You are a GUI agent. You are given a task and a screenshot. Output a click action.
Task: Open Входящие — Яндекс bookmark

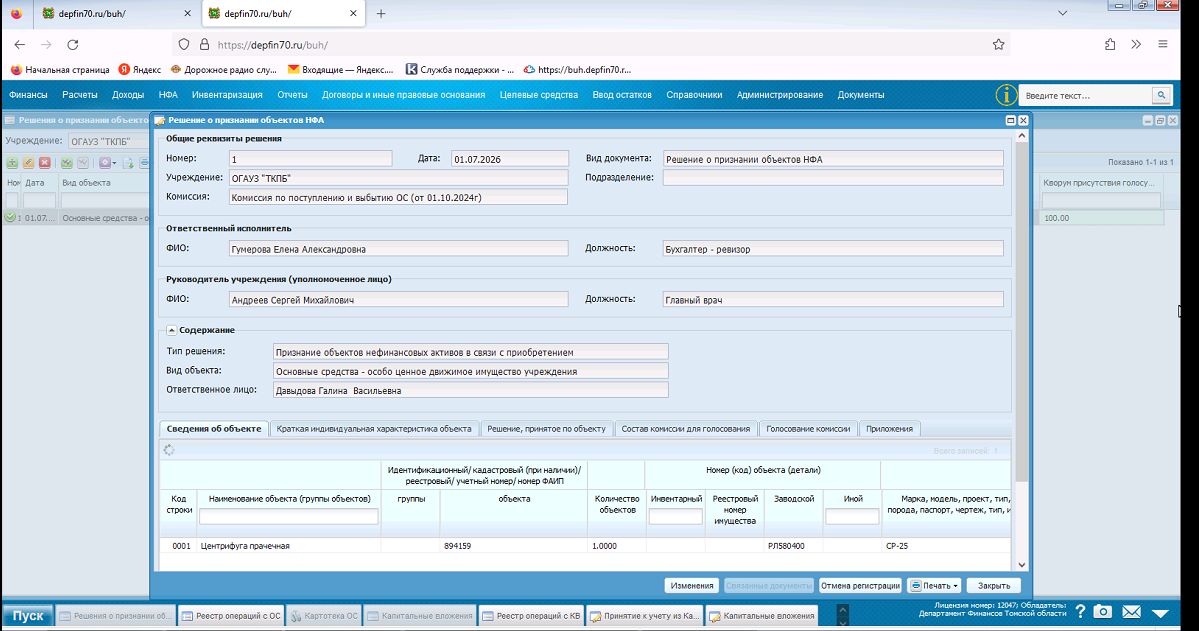click(x=340, y=70)
